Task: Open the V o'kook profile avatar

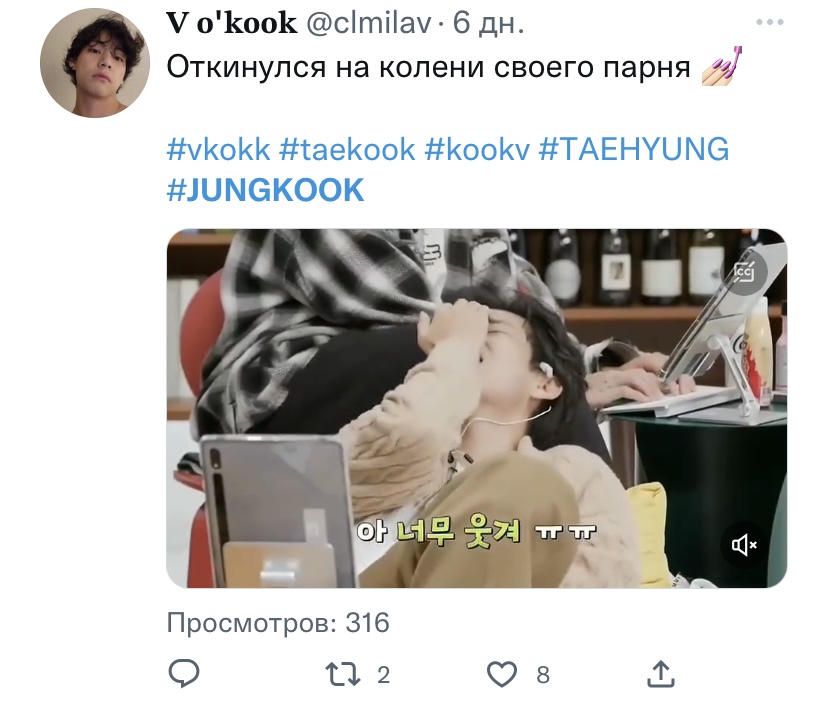Action: 95,63
